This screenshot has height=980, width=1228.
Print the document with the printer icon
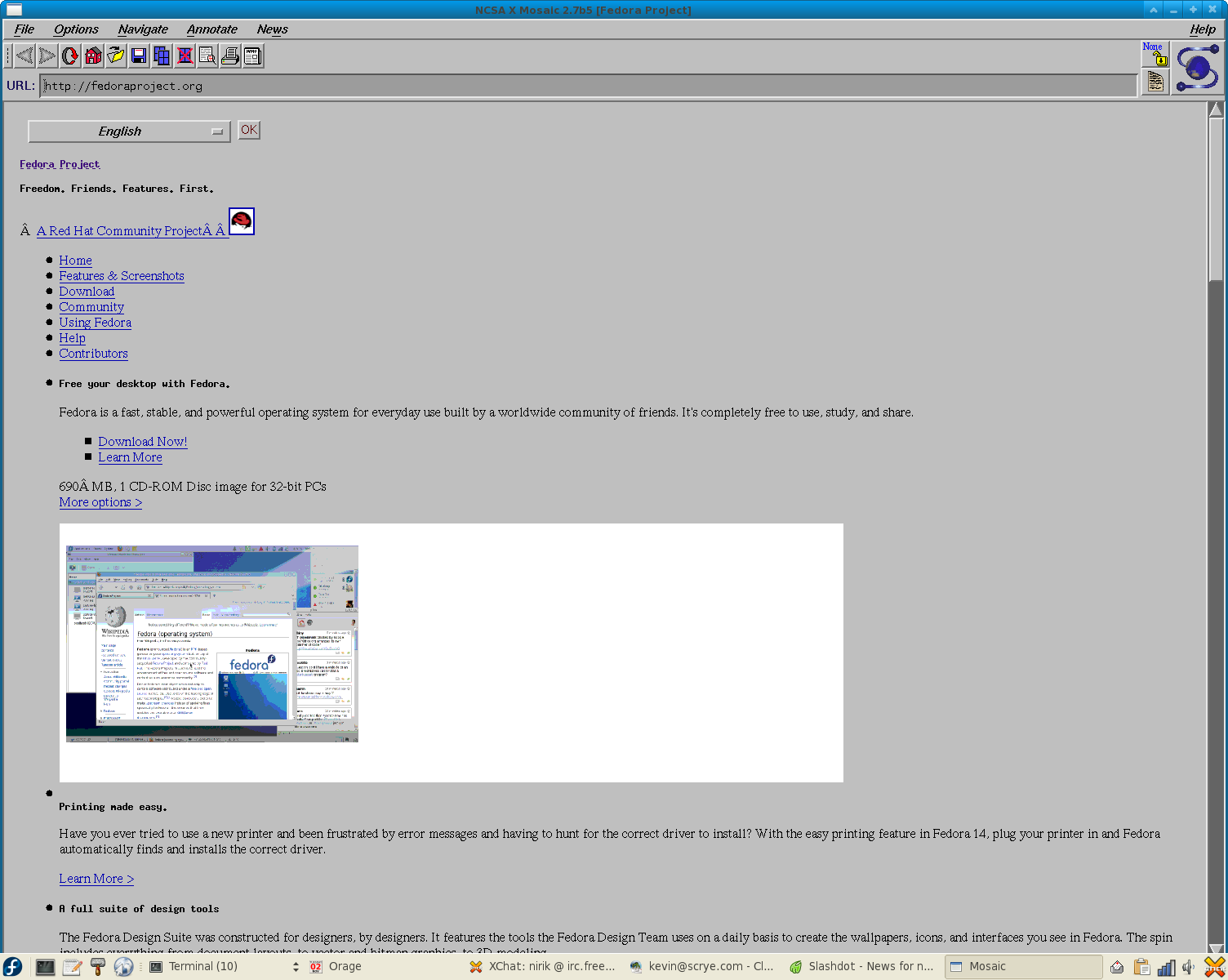(230, 56)
